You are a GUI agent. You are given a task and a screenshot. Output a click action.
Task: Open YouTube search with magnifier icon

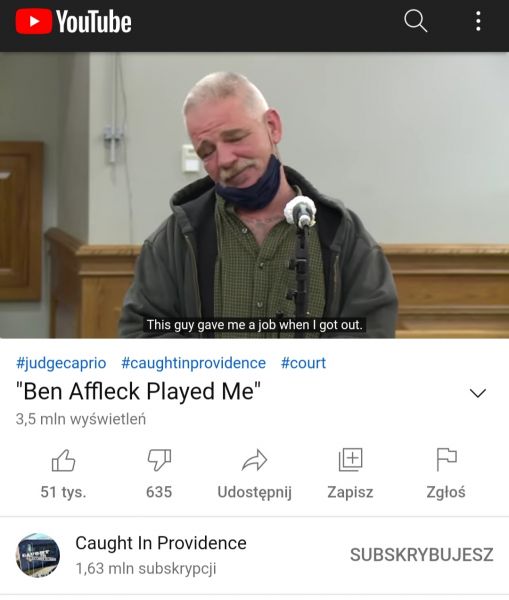[x=416, y=21]
